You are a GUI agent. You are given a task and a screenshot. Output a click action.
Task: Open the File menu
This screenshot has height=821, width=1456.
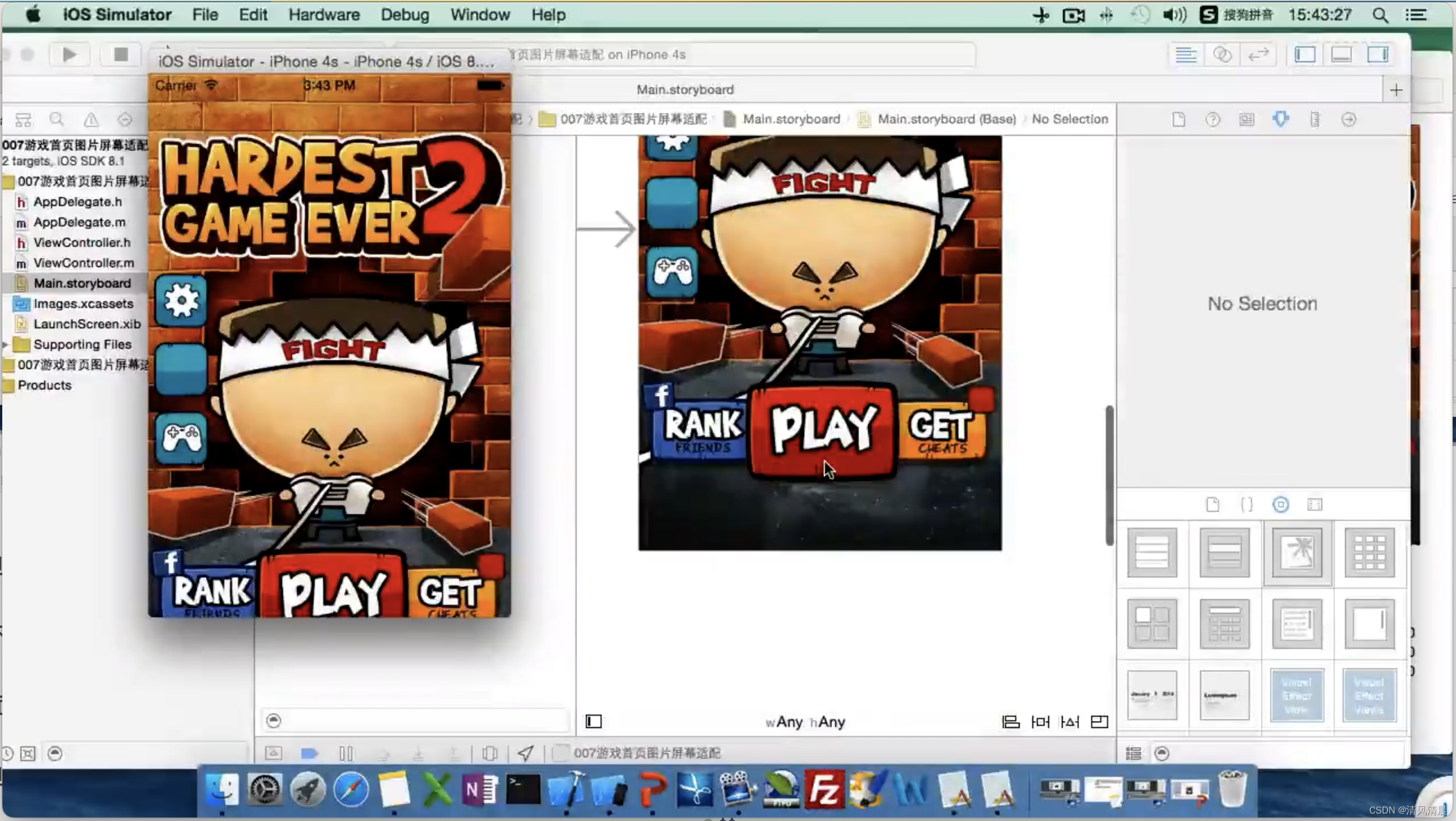205,15
